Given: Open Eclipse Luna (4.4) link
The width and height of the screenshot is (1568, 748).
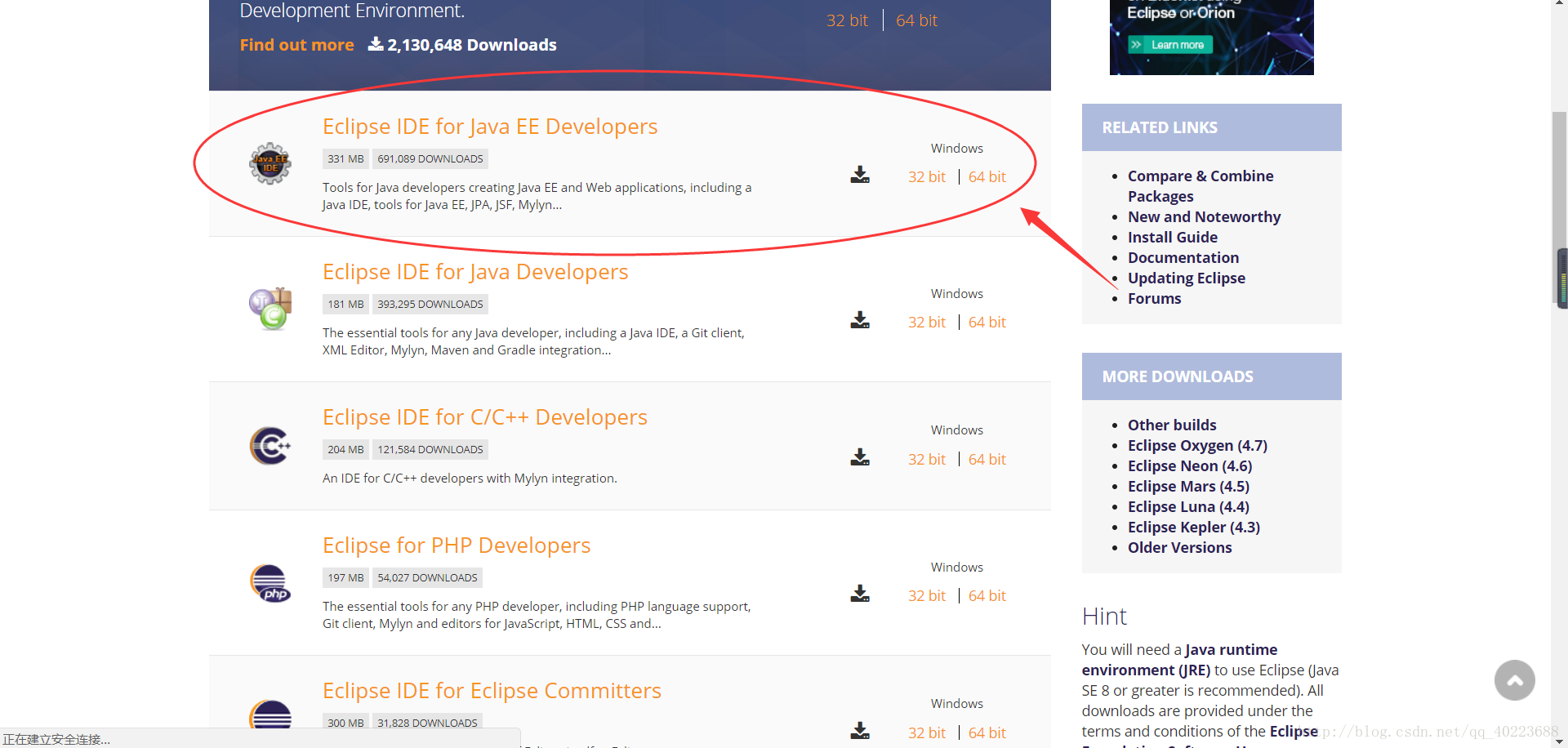Looking at the screenshot, I should tap(1188, 507).
